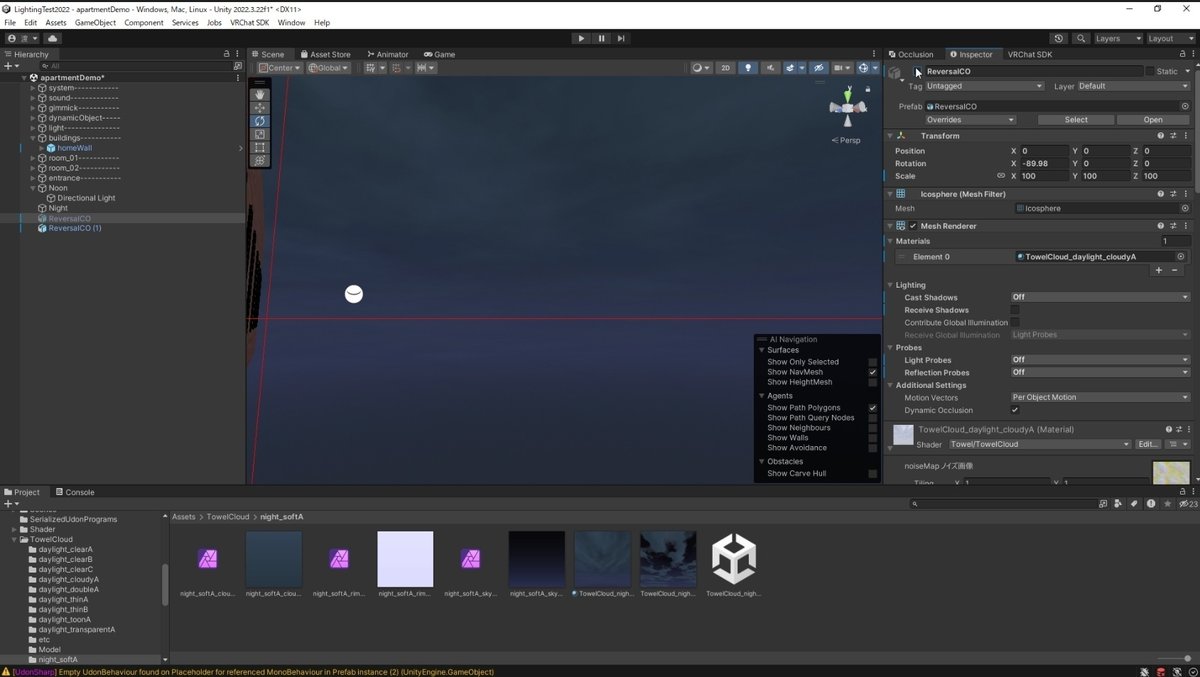
Task: Toggle scene visibility hidden-eye icon
Action: click(819, 68)
